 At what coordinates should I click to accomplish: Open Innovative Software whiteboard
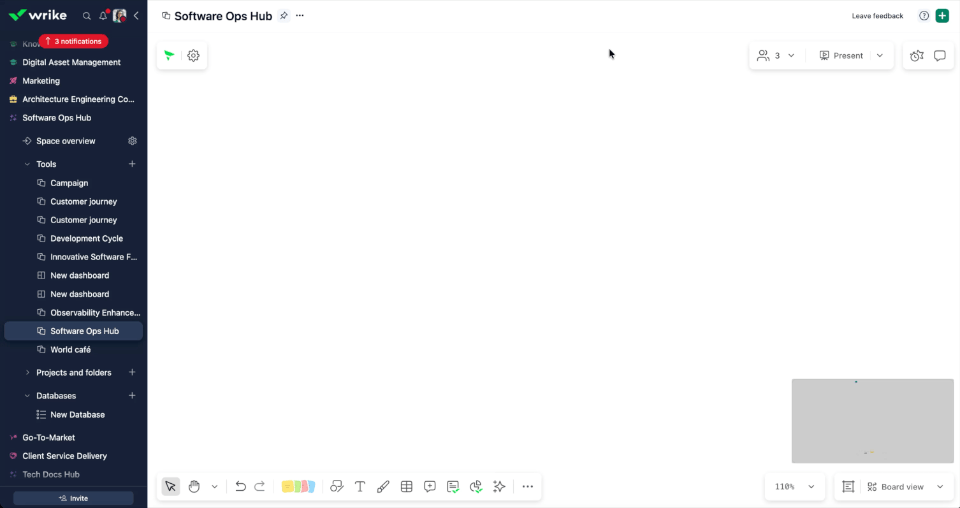point(93,257)
